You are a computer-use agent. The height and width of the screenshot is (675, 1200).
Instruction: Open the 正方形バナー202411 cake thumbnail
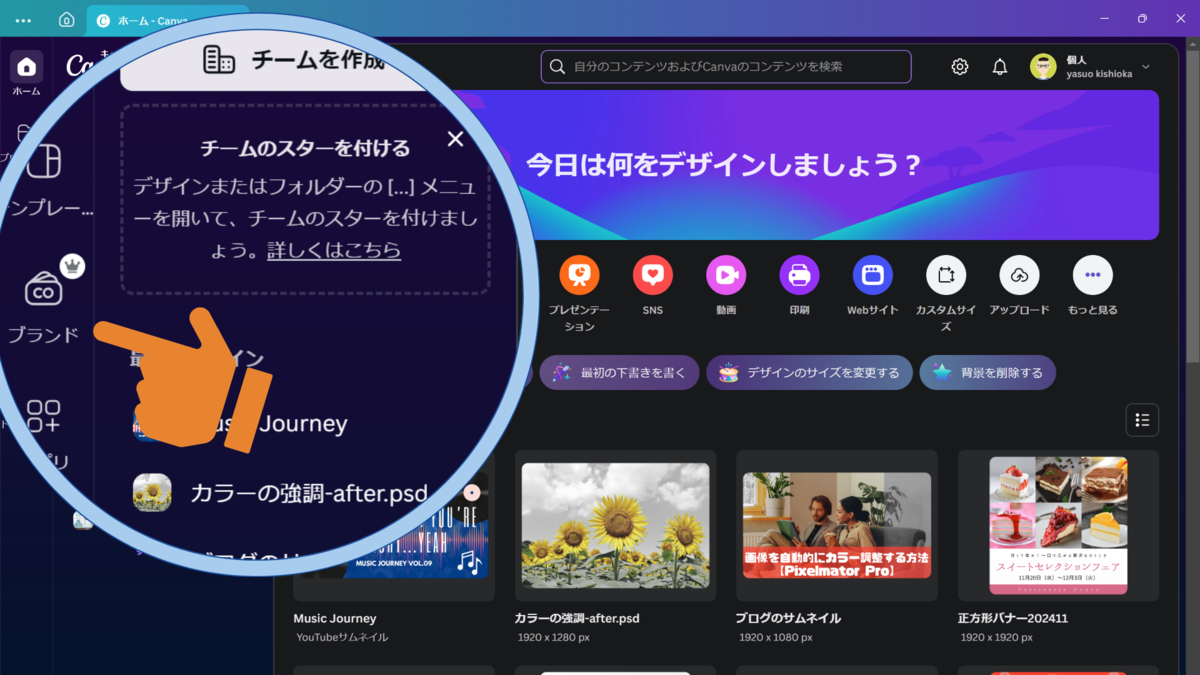pyautogui.click(x=1059, y=525)
